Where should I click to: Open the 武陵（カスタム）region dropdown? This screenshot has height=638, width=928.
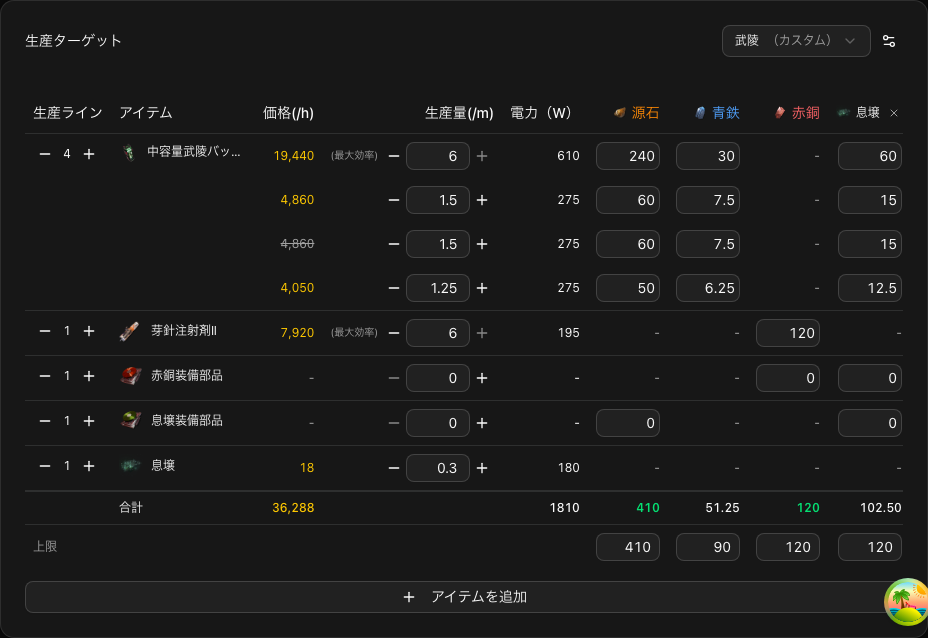(x=795, y=41)
